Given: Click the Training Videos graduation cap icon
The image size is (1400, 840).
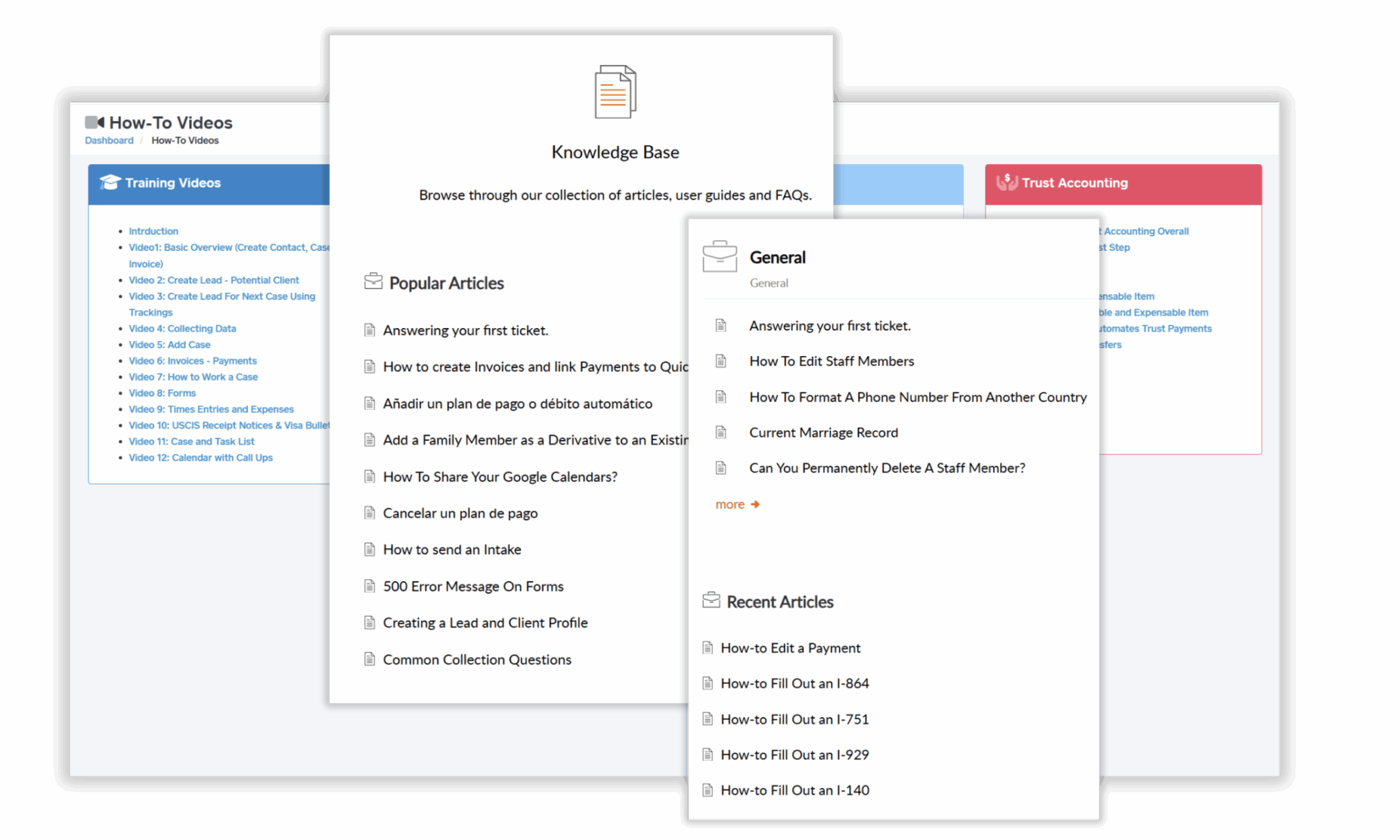Looking at the screenshot, I should (109, 182).
